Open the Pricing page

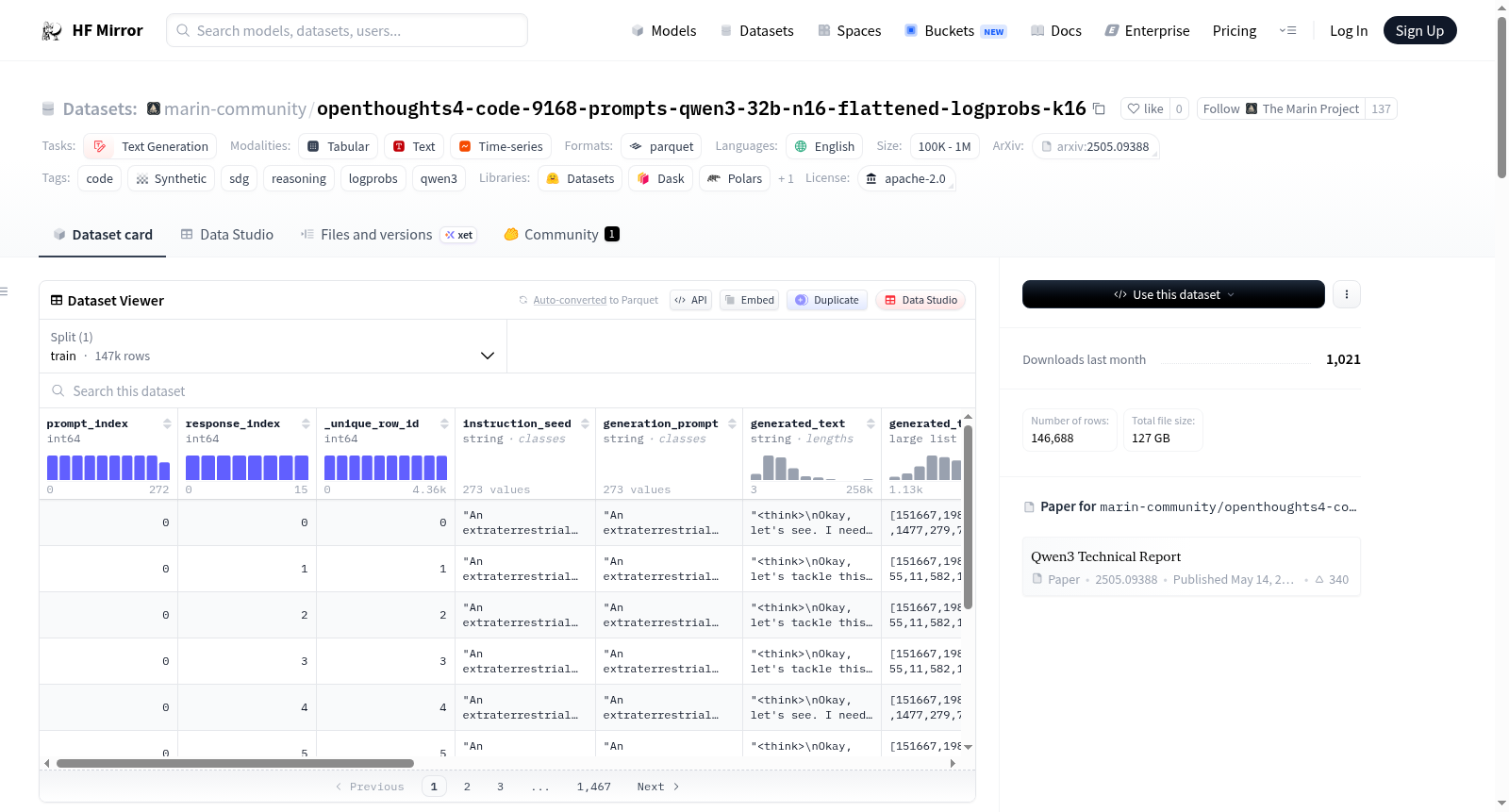[1235, 31]
